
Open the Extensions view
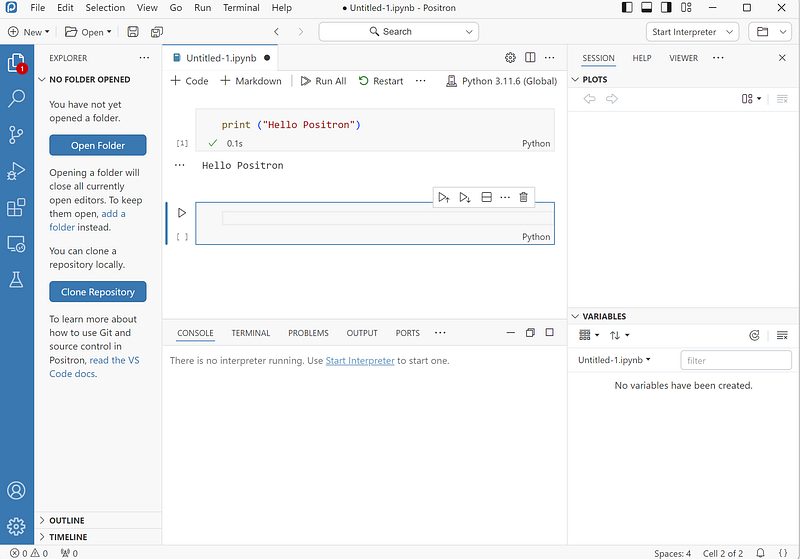16,208
